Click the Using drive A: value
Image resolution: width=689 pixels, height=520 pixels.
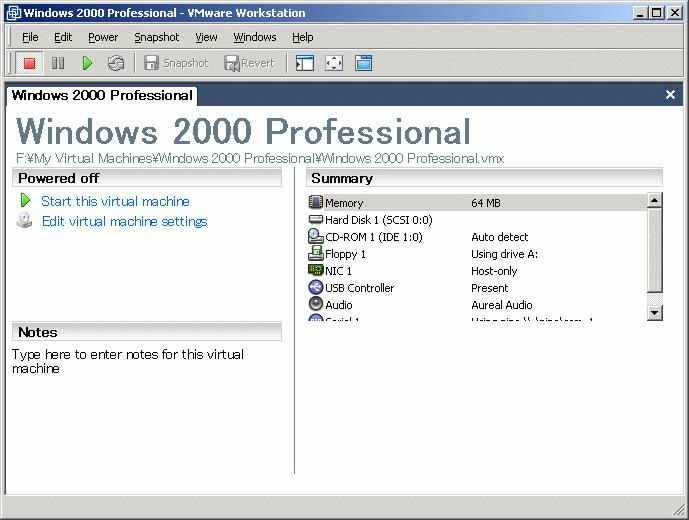tap(504, 254)
